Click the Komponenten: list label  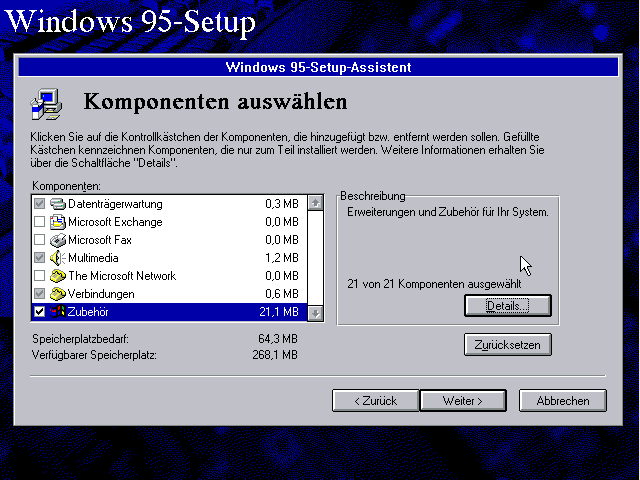click(66, 186)
